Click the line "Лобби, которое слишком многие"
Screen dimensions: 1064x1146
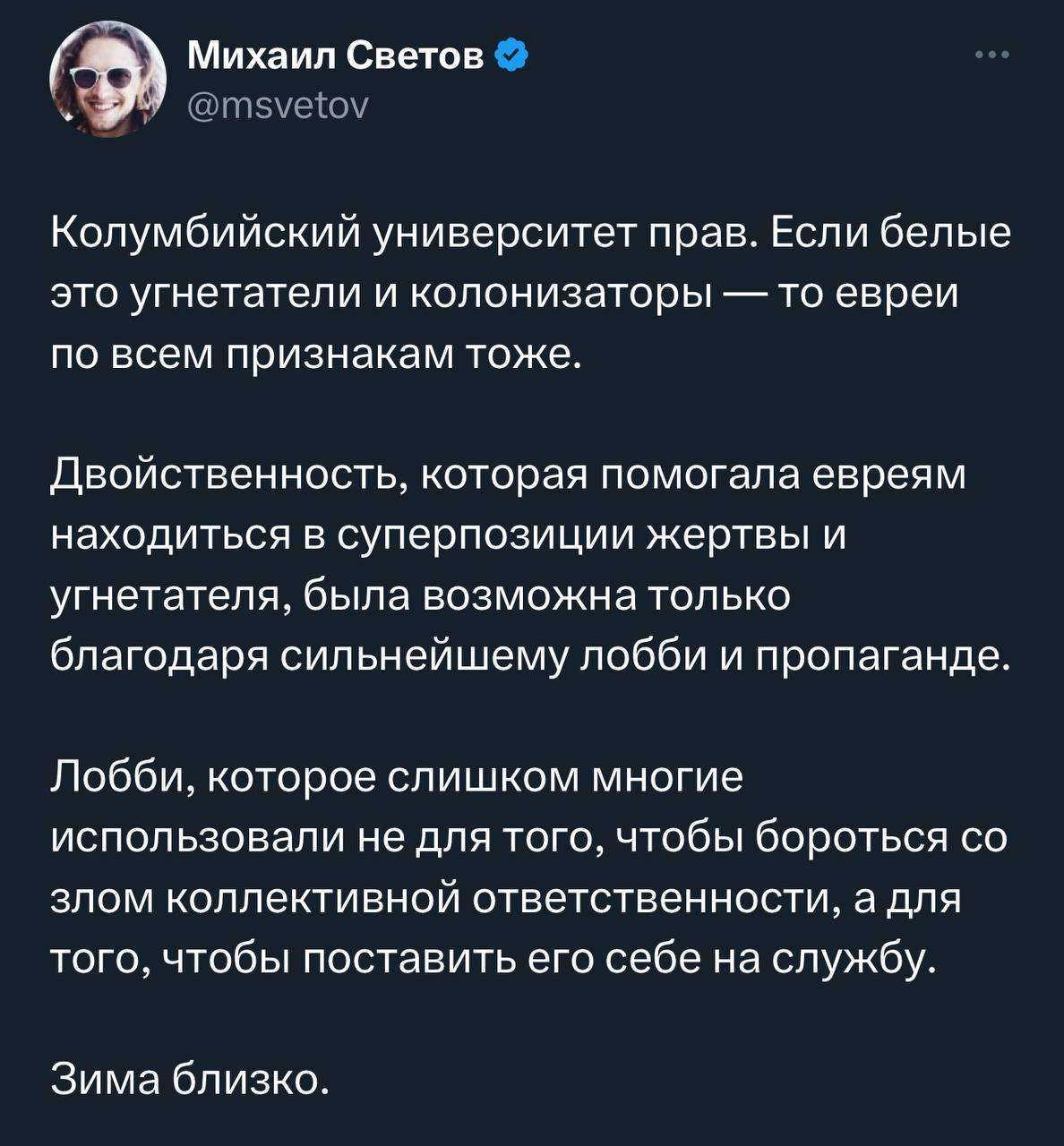coord(397,777)
